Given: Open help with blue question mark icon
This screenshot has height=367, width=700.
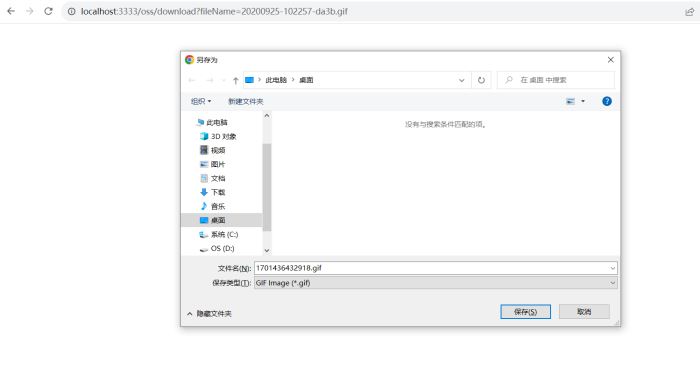Looking at the screenshot, I should coord(607,101).
